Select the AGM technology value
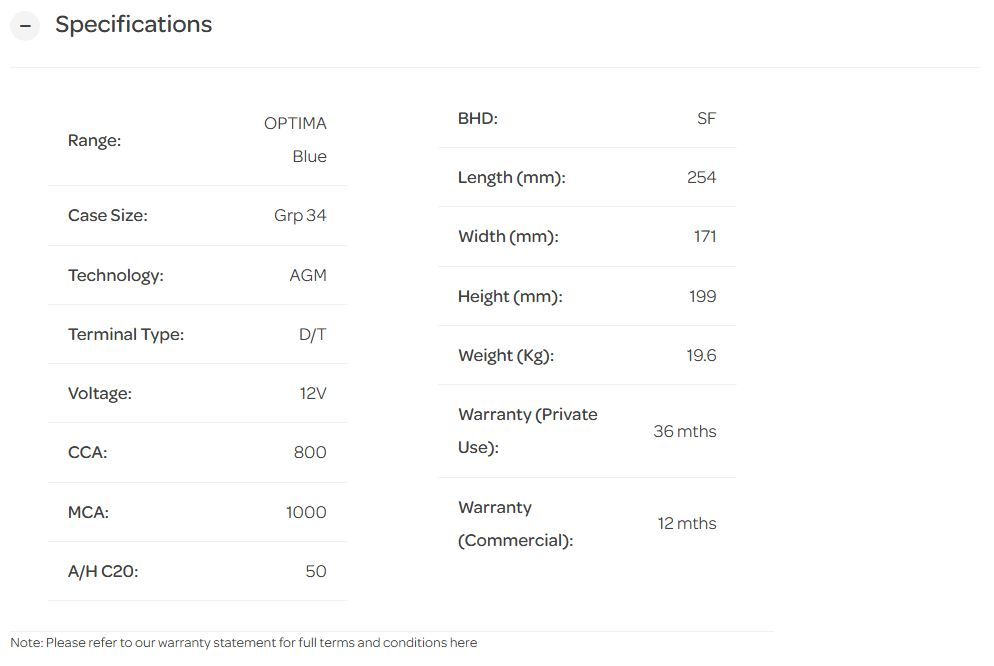The height and width of the screenshot is (666, 994). click(x=308, y=275)
